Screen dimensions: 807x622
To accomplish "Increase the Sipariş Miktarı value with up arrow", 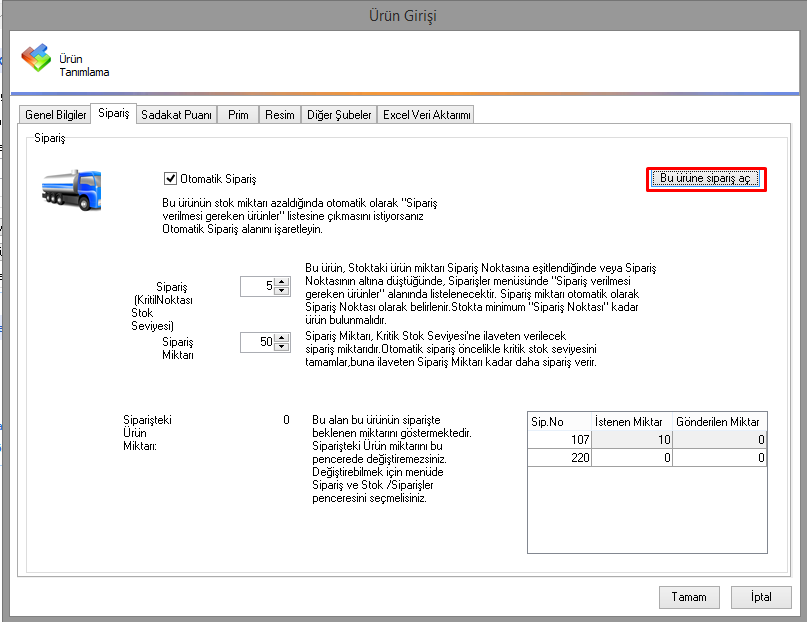I will click(x=282, y=338).
